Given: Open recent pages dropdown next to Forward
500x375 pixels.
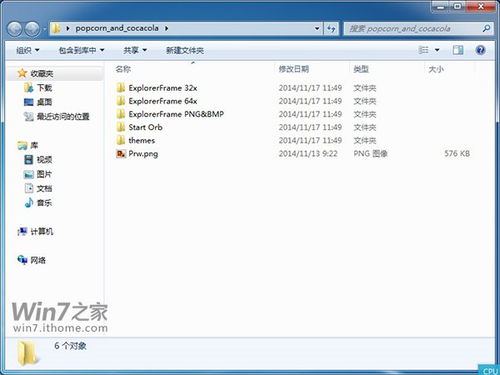Looking at the screenshot, I should (x=44, y=29).
